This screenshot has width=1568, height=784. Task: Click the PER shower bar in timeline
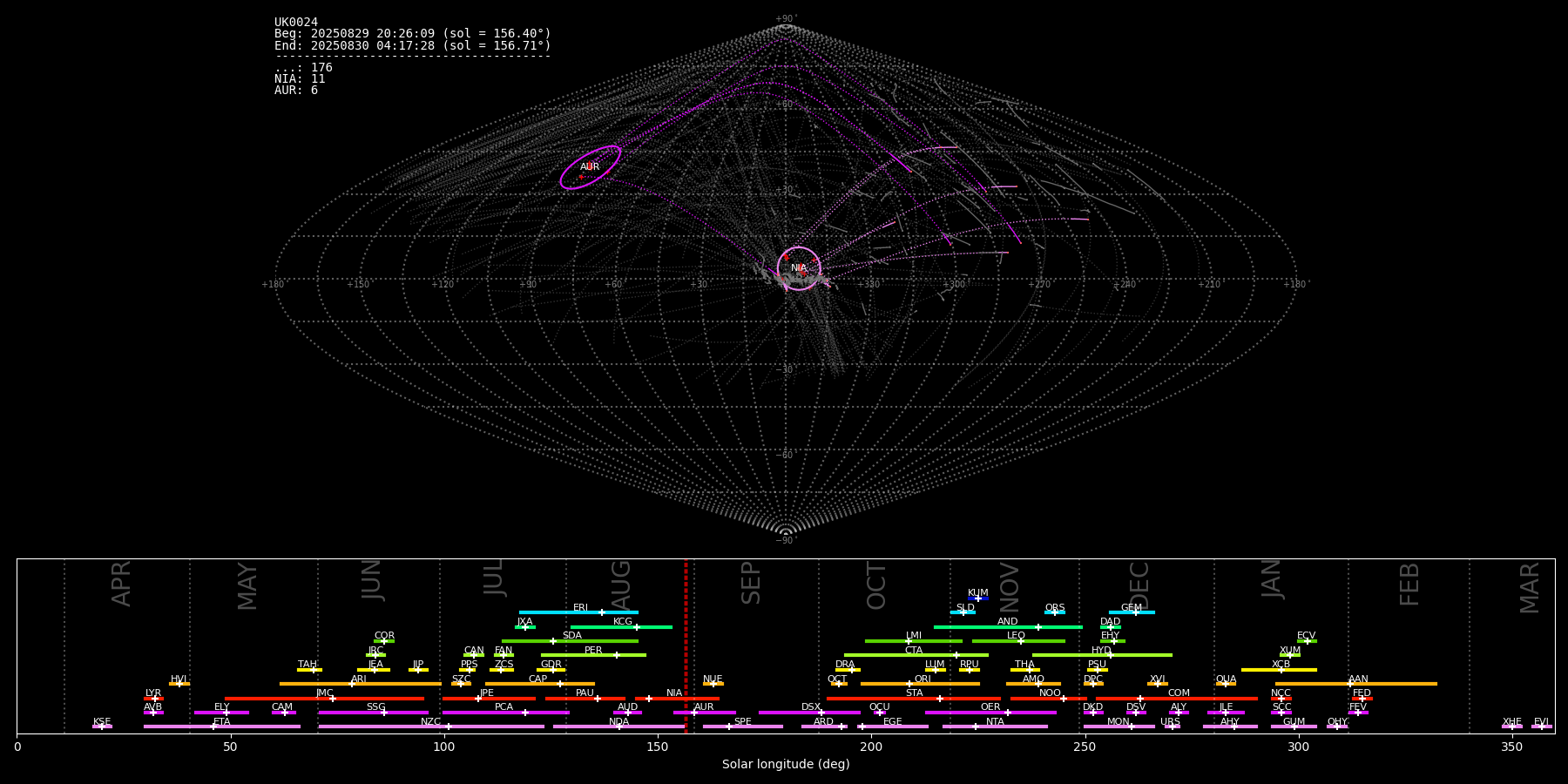pyautogui.click(x=593, y=655)
